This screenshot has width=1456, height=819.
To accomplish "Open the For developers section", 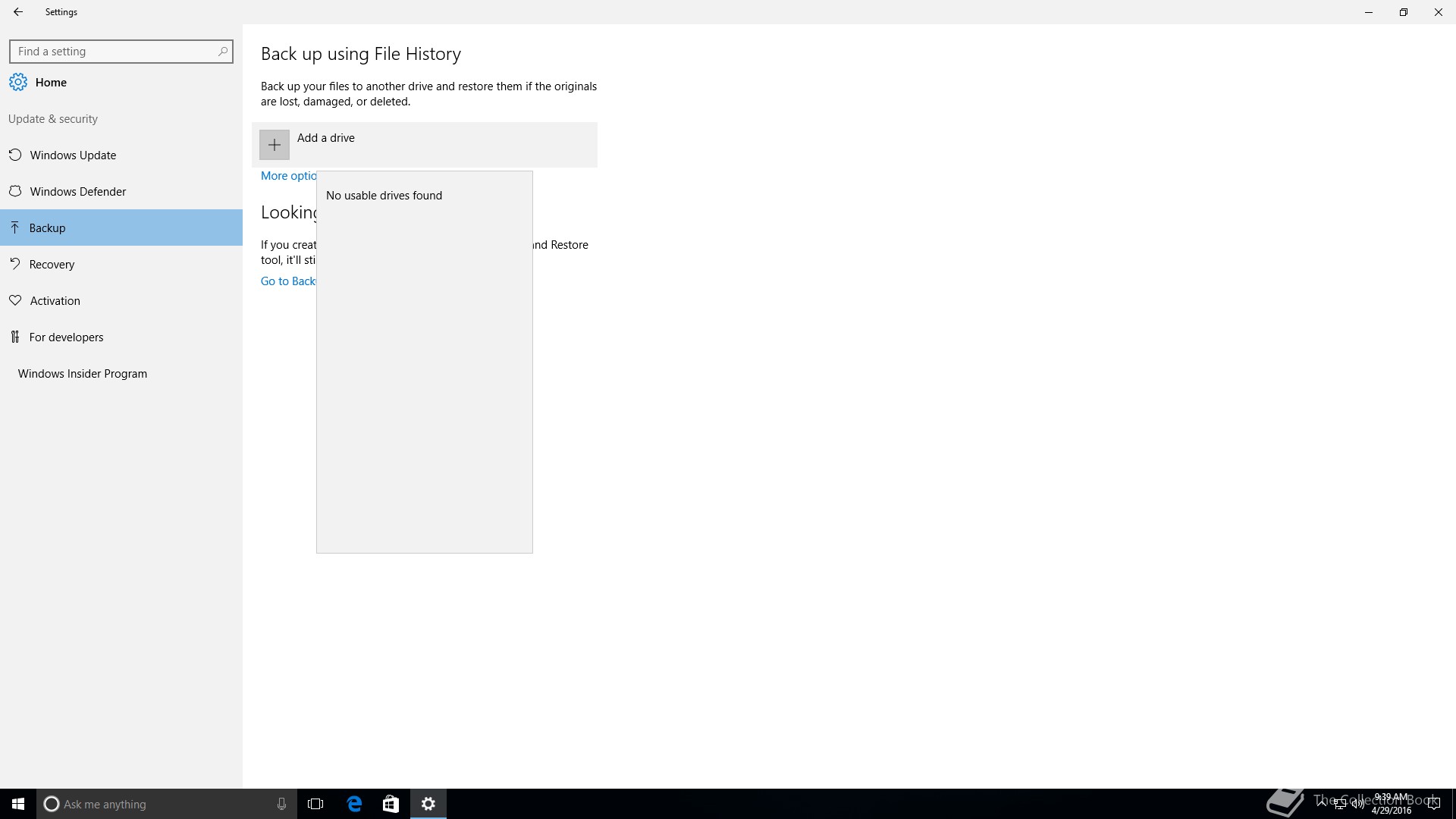I will [x=121, y=337].
